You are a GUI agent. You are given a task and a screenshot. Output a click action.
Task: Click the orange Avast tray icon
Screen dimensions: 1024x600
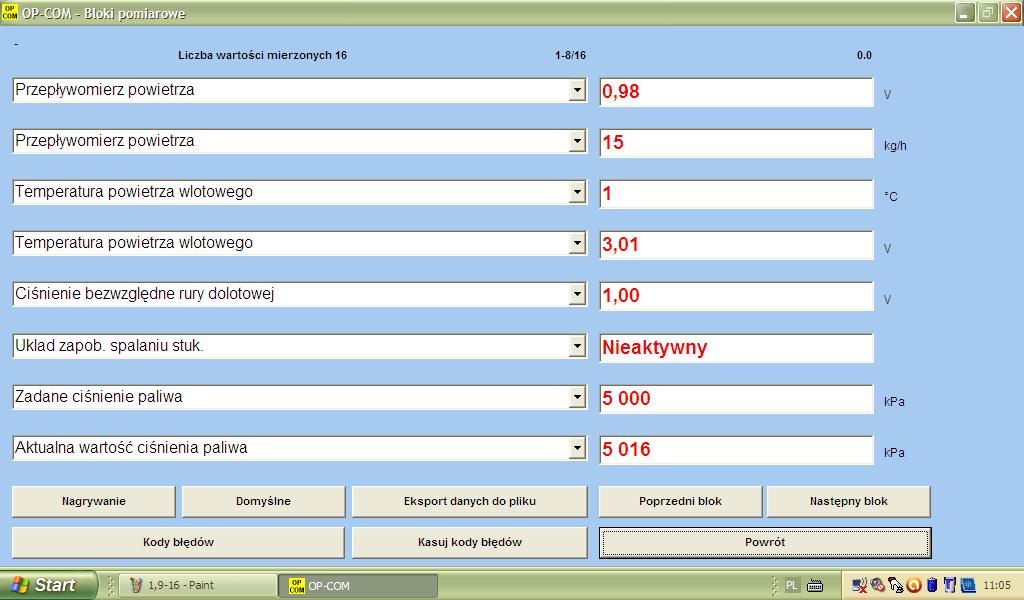(x=913, y=585)
